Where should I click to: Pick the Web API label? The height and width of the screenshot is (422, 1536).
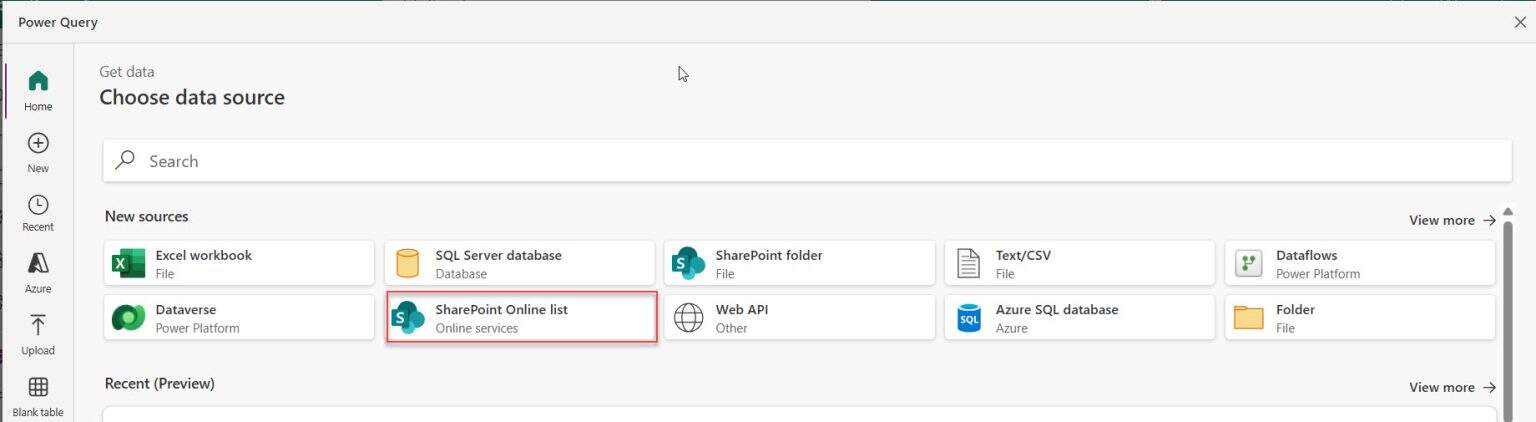[742, 310]
